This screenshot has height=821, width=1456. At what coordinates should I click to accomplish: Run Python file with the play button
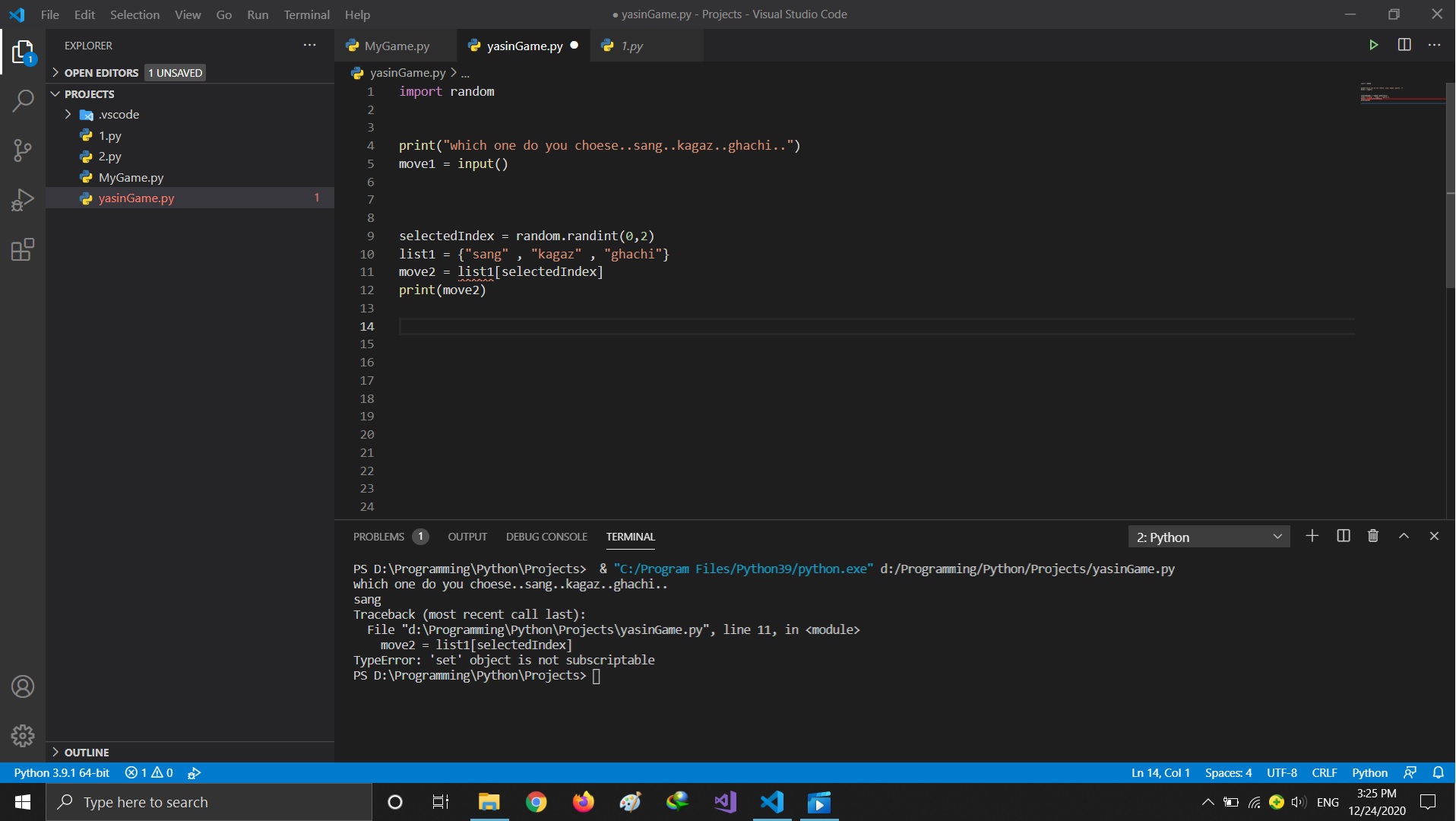(x=1373, y=45)
